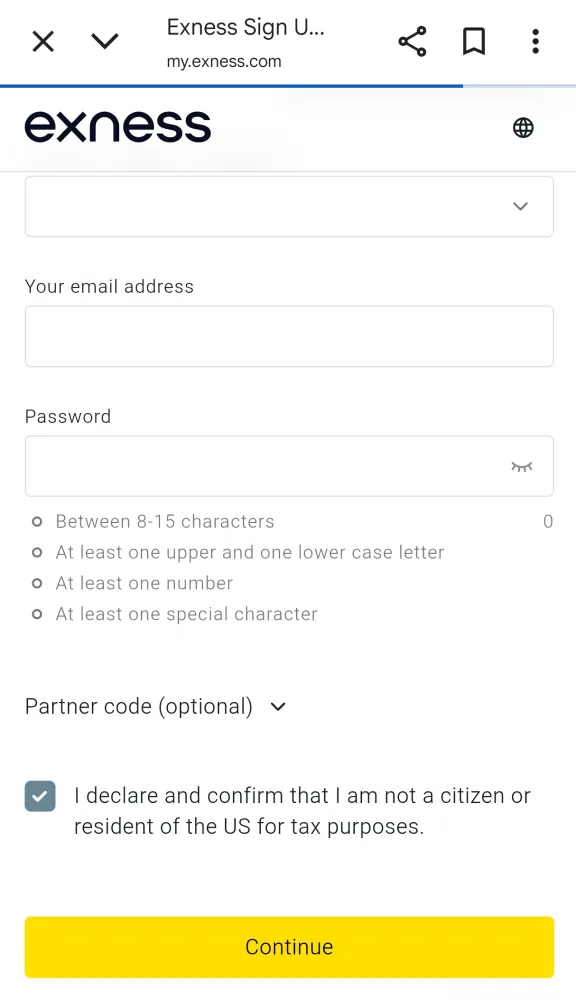Uncheck the US tax declaration checkbox
The height and width of the screenshot is (1000, 576).
(x=40, y=797)
